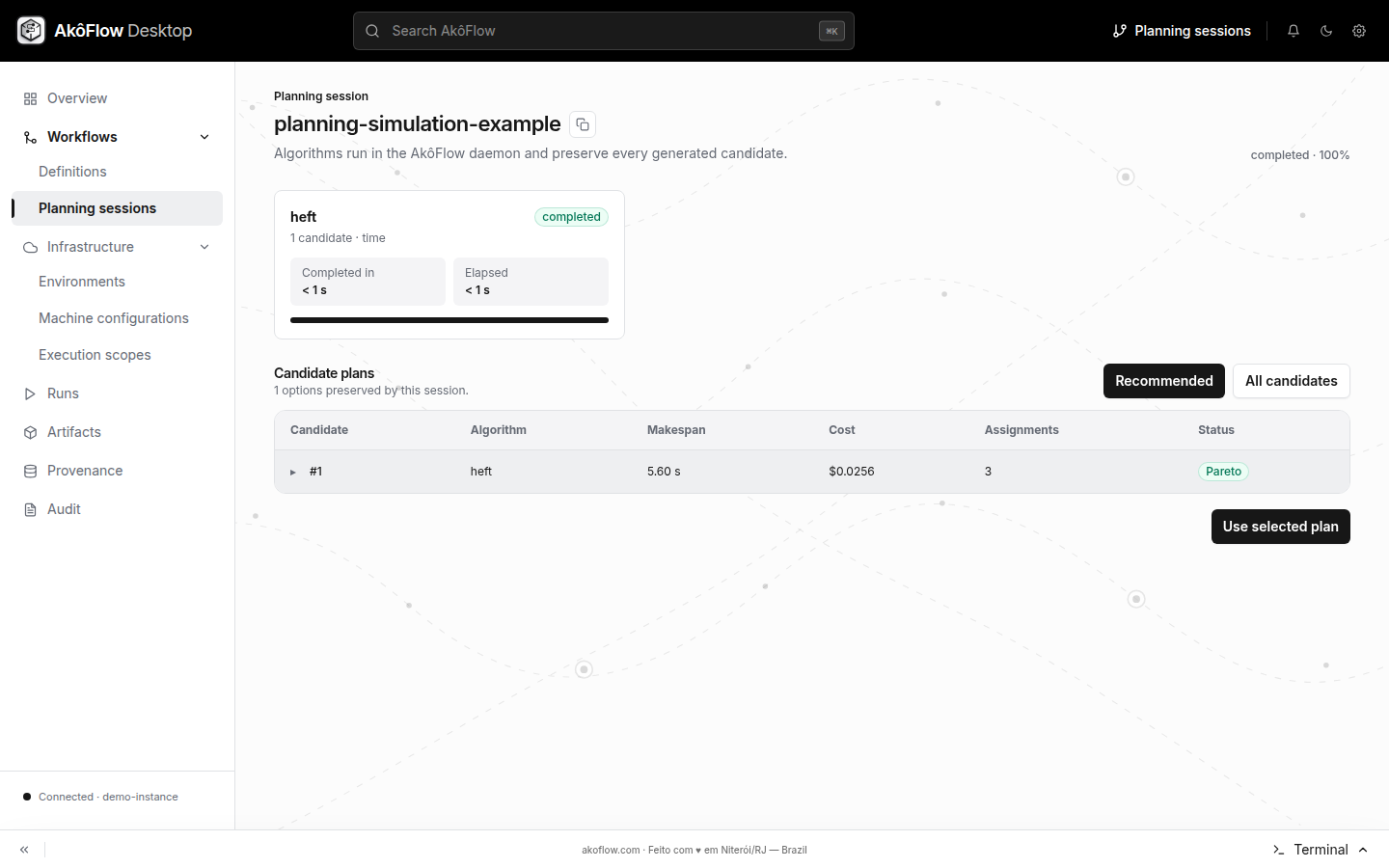
Task: Click the Assignments column header
Action: 1021,430
